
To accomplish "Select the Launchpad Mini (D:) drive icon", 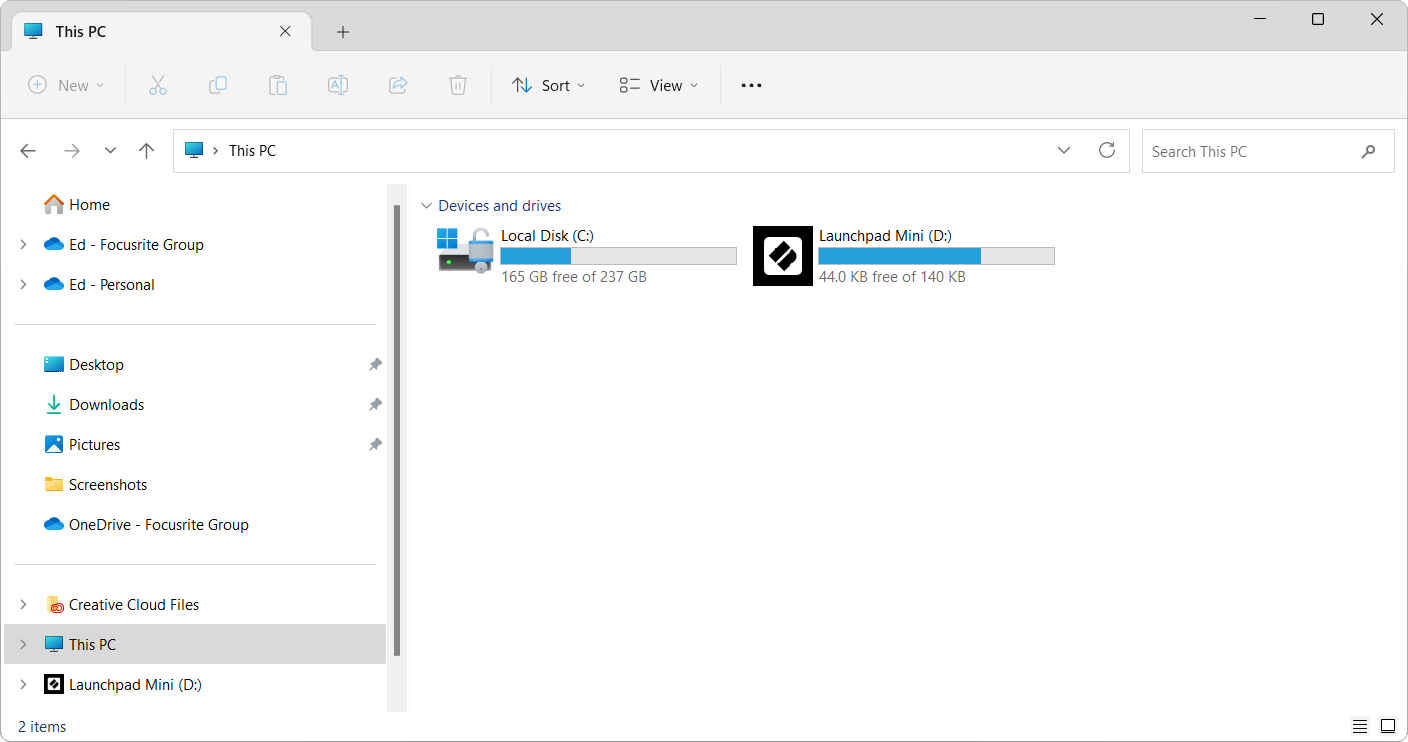I will click(783, 256).
